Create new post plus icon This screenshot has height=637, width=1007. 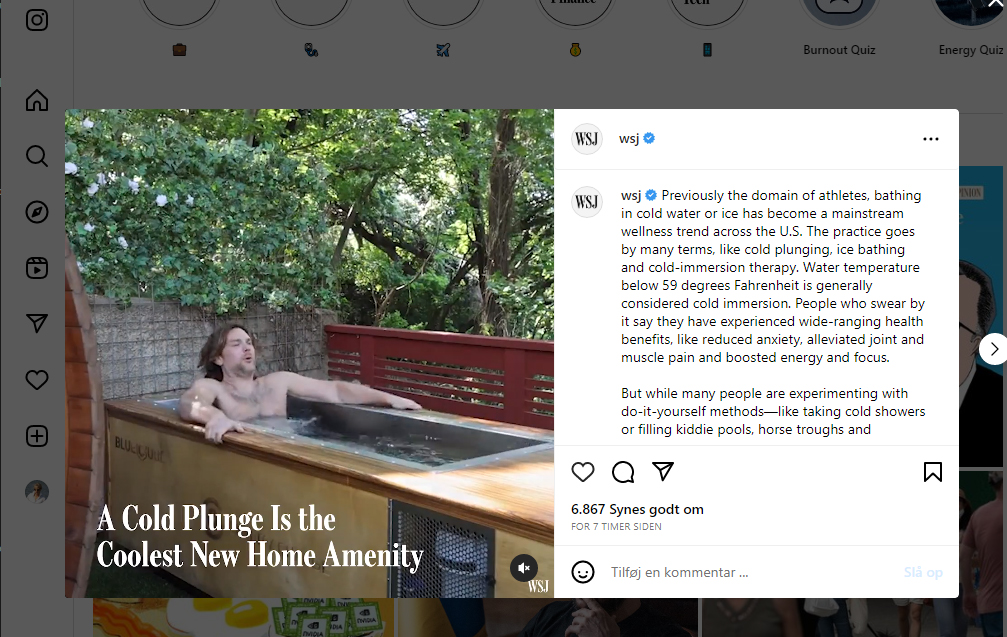[37, 436]
